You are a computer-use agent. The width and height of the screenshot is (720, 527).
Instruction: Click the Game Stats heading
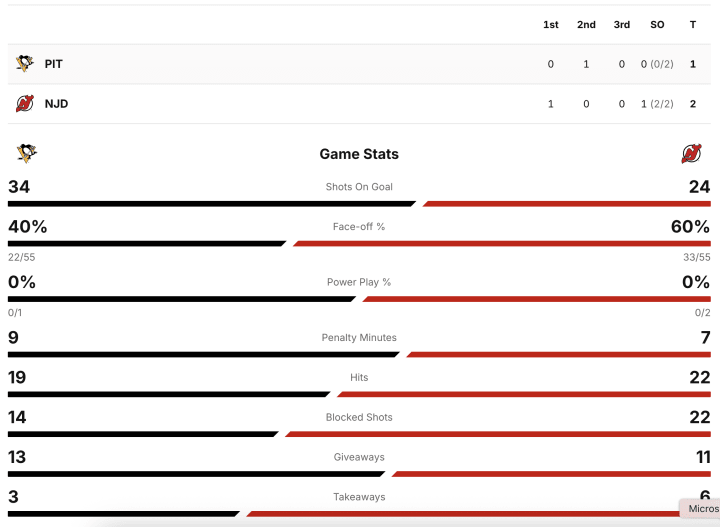click(359, 154)
